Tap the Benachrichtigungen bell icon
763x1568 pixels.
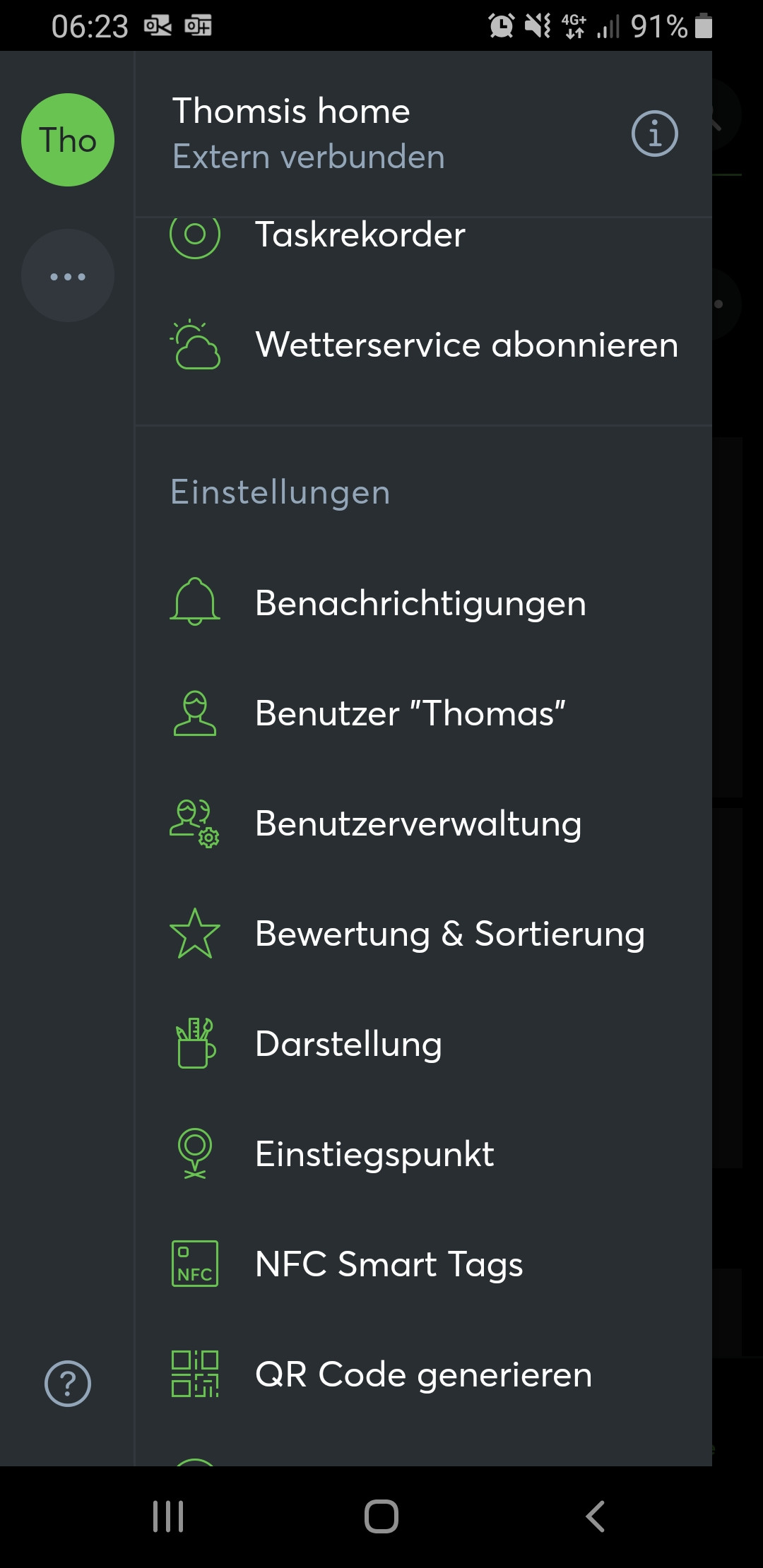point(195,602)
